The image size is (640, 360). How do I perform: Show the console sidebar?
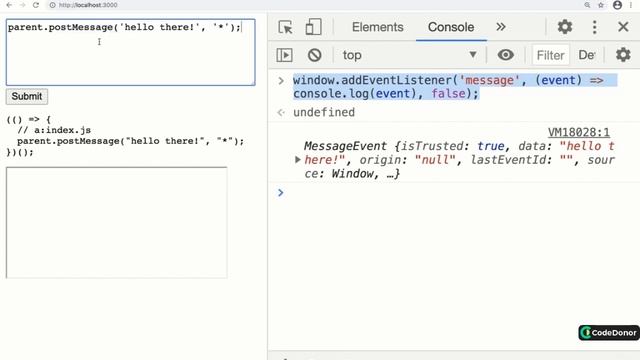click(284, 55)
